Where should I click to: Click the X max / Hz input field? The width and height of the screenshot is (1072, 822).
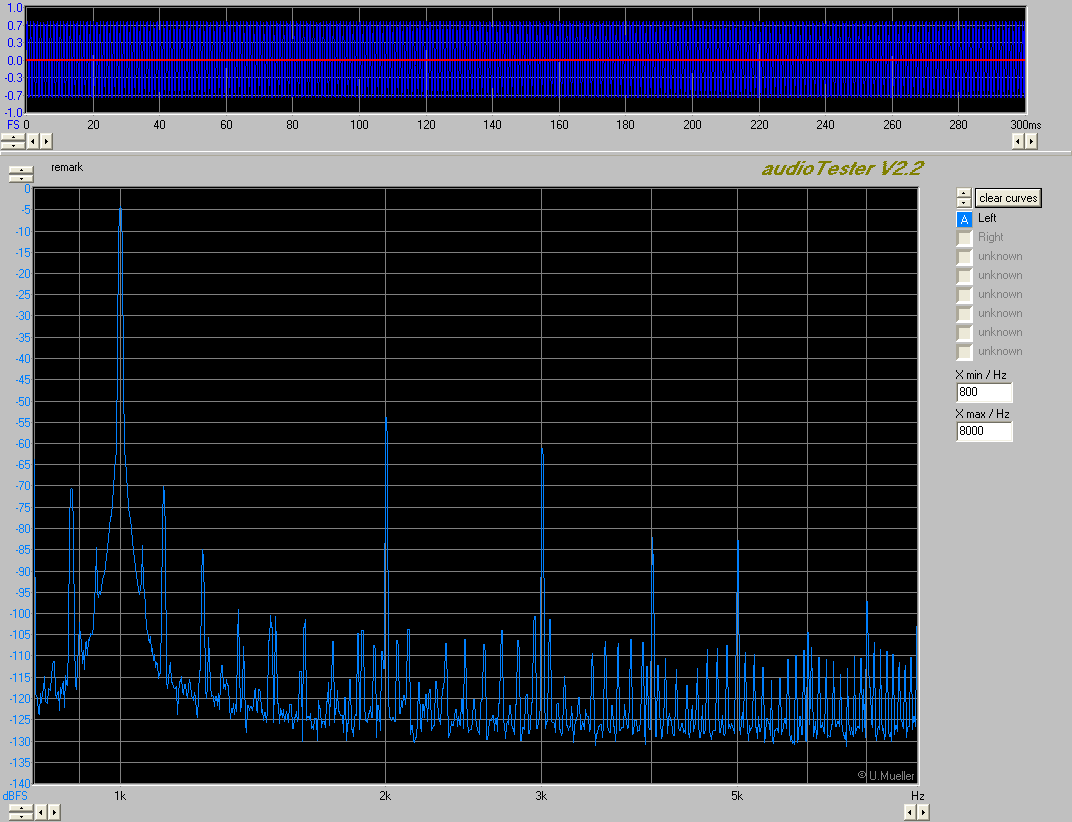[984, 431]
